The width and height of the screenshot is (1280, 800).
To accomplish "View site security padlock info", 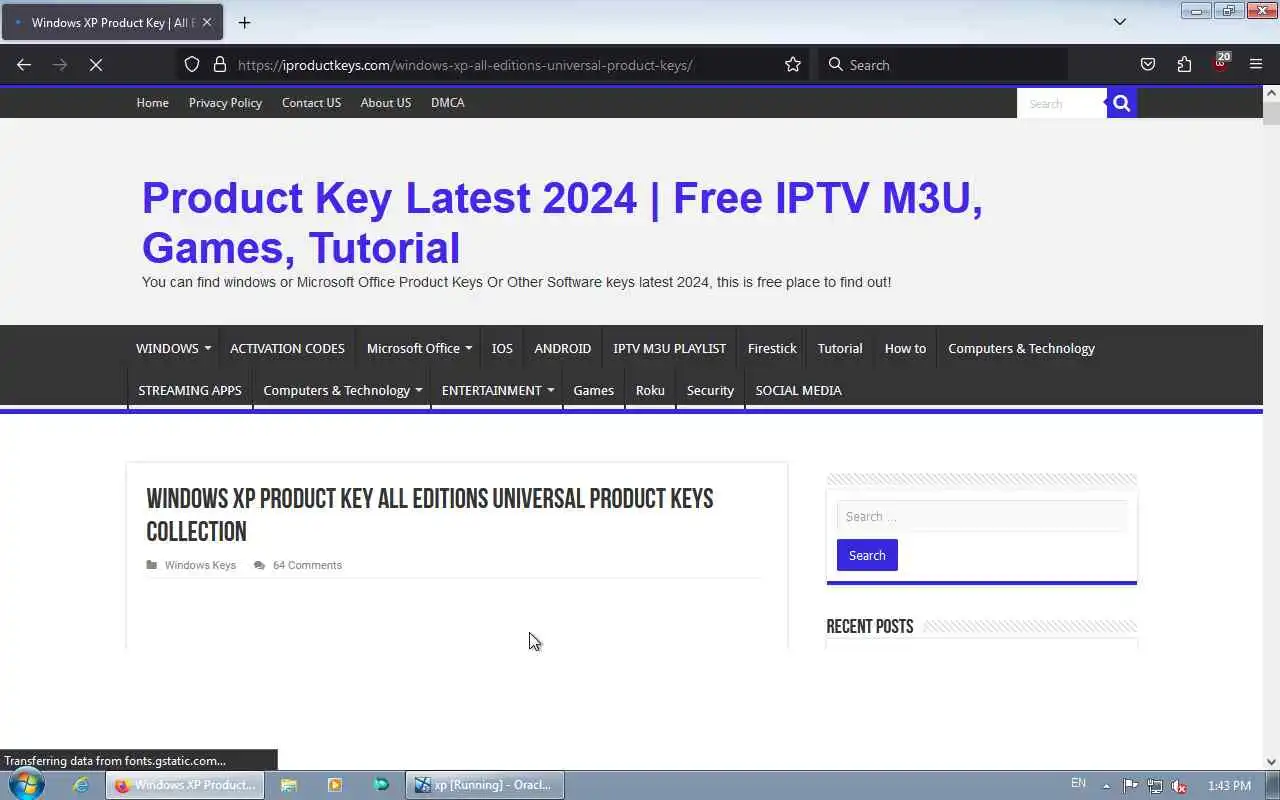I will pyautogui.click(x=220, y=64).
